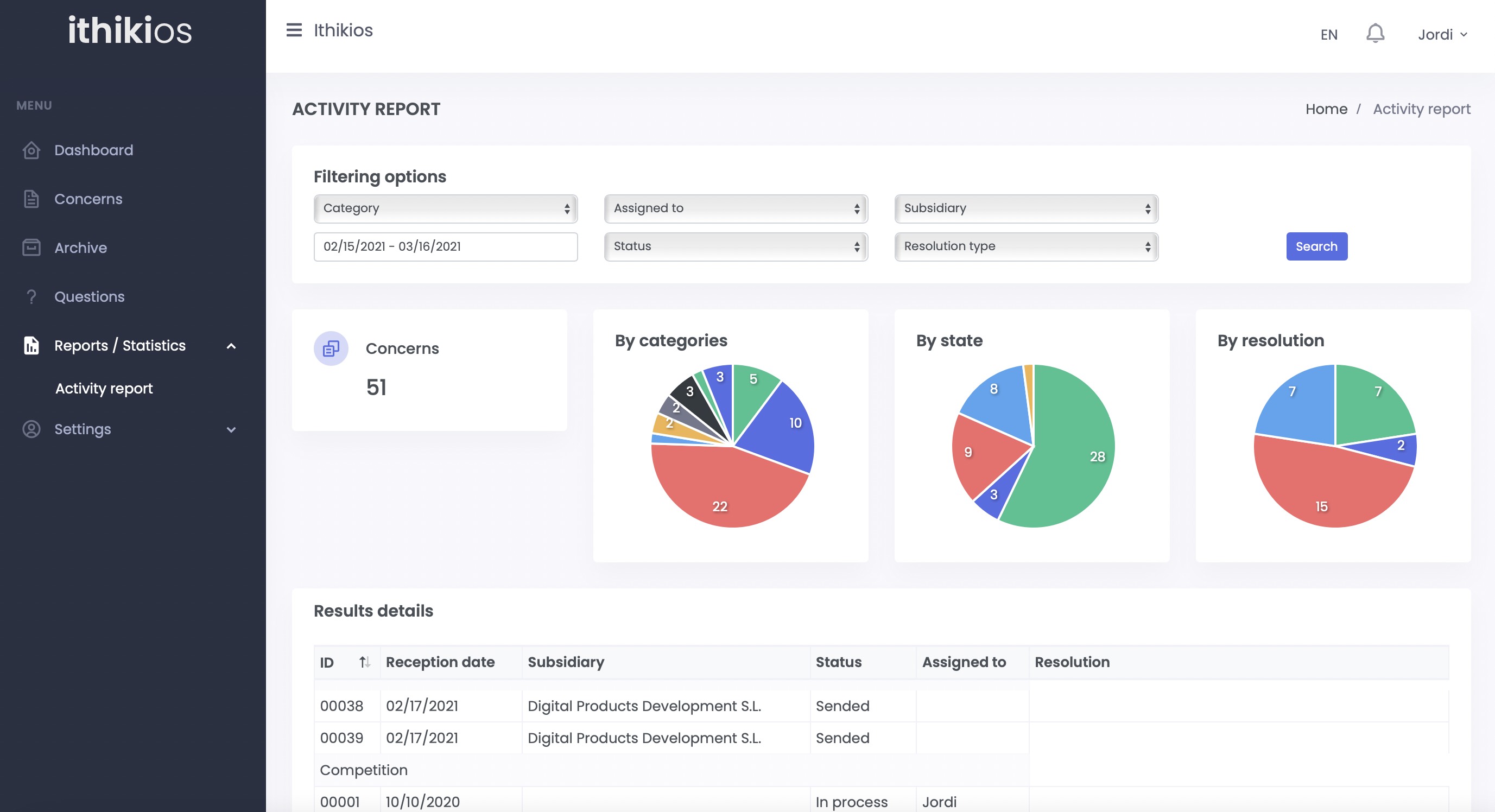Expand the Settings menu chevron
The width and height of the screenshot is (1495, 812).
coord(232,429)
